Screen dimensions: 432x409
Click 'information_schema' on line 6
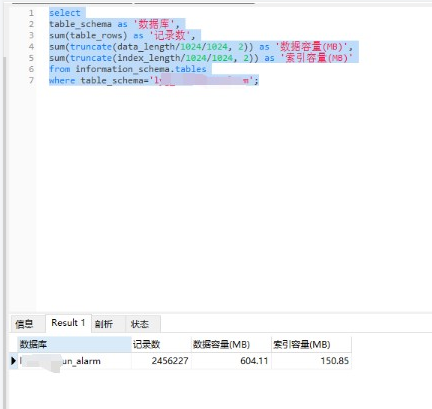(x=122, y=69)
